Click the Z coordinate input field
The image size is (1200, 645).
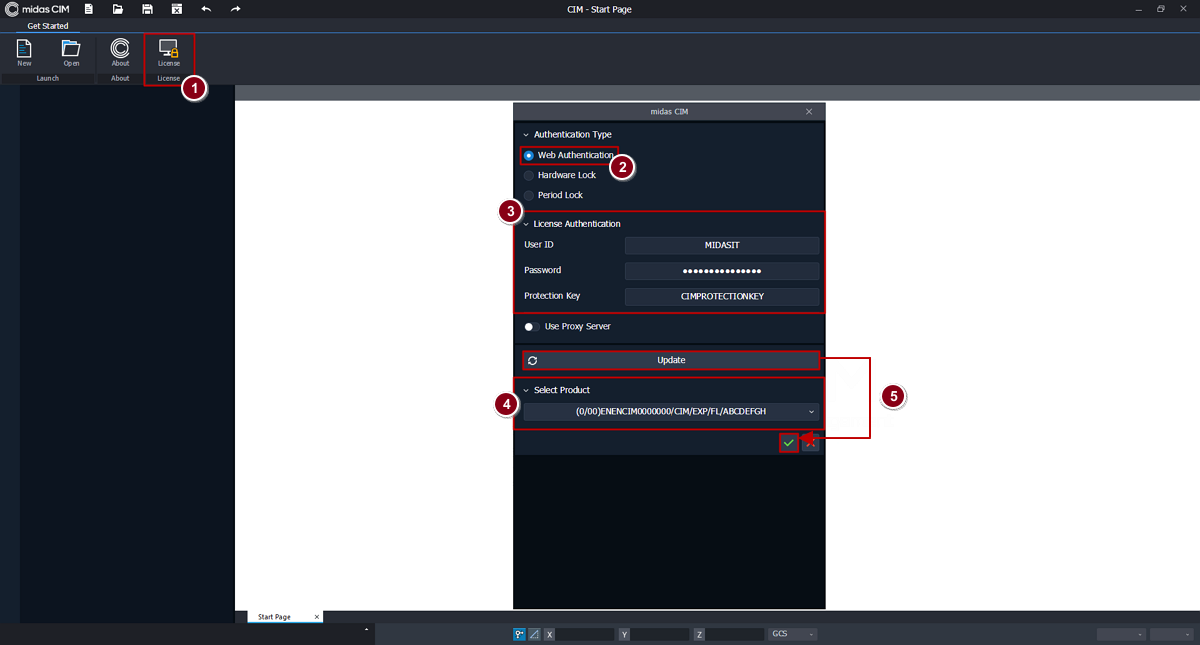coord(735,634)
